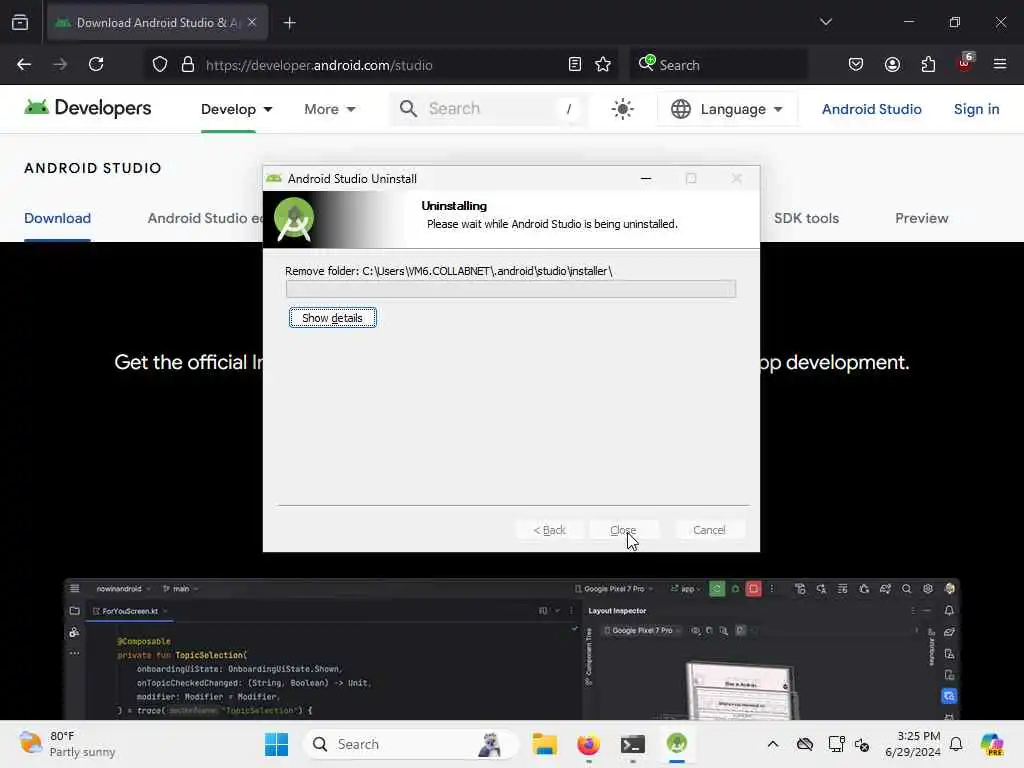
Task: Click the Cancel button in uninstaller
Action: pyautogui.click(x=709, y=530)
